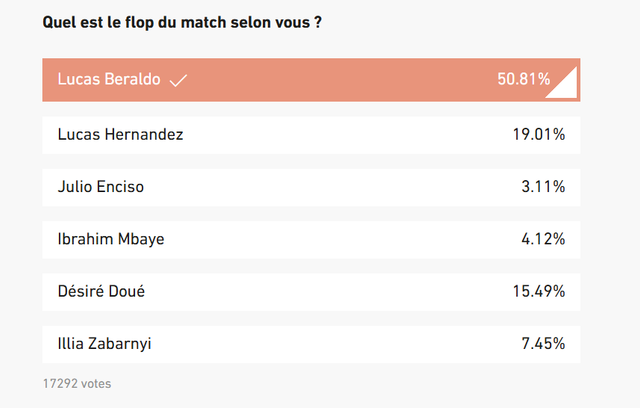
Task: Pick the Ibrahim Mbaye poll option
Action: [310, 238]
